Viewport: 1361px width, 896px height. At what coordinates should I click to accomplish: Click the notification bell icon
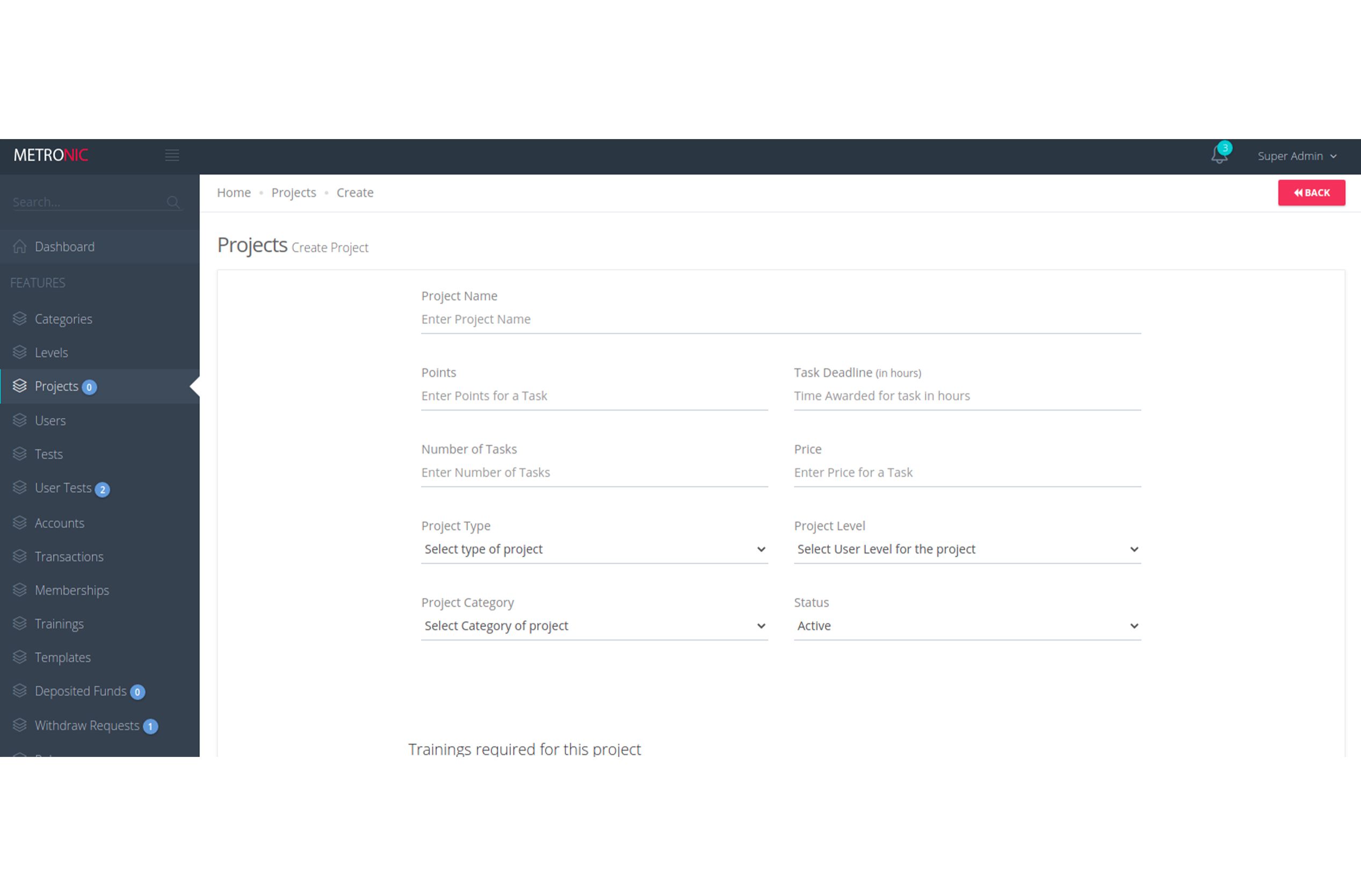1219,156
